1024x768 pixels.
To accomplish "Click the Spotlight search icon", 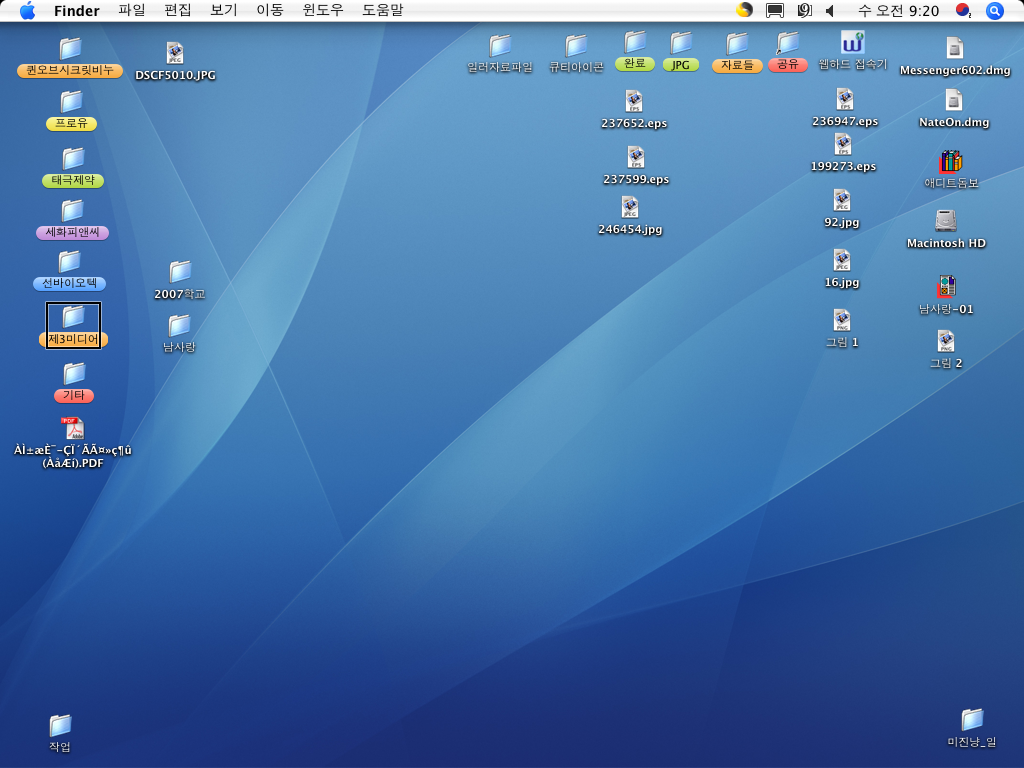I will [x=994, y=11].
